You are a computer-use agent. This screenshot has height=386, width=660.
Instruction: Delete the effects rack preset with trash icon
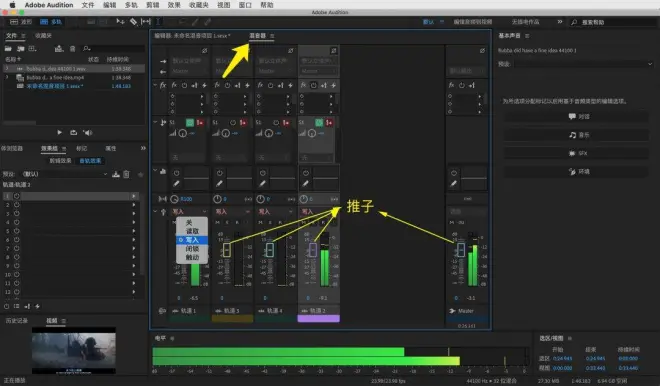[126, 174]
